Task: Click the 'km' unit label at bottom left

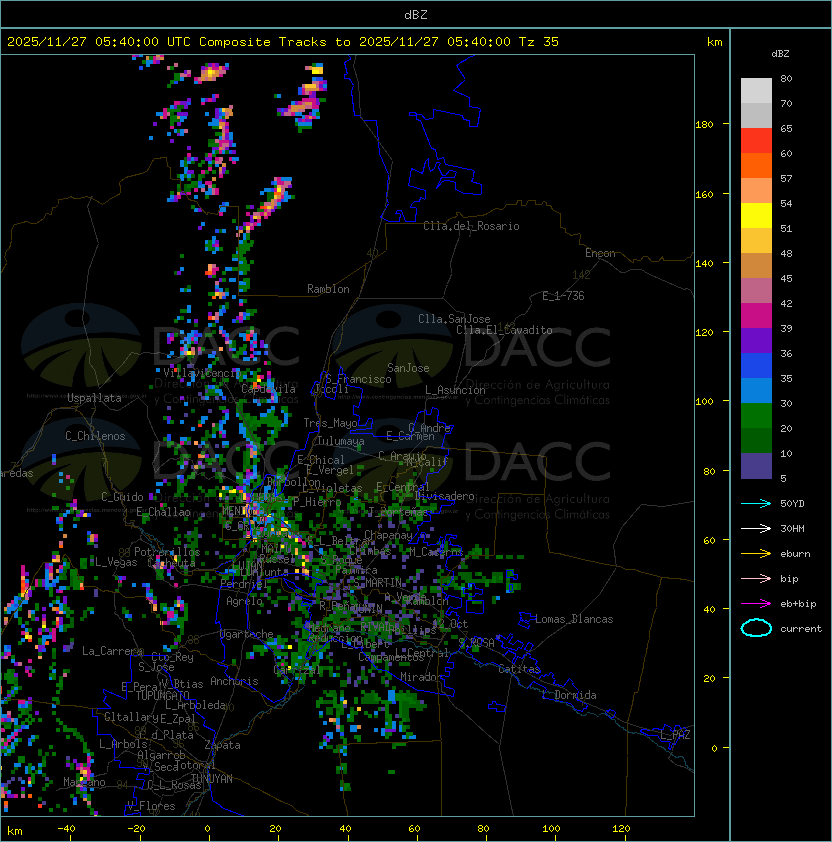Action: [x=15, y=831]
